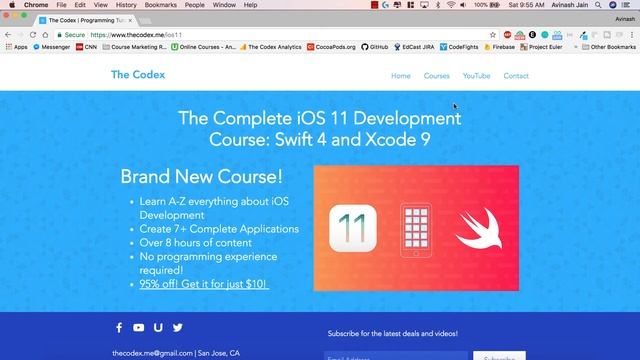The height and width of the screenshot is (360, 640).
Task: Open the Chrome three-dot menu
Action: click(632, 35)
